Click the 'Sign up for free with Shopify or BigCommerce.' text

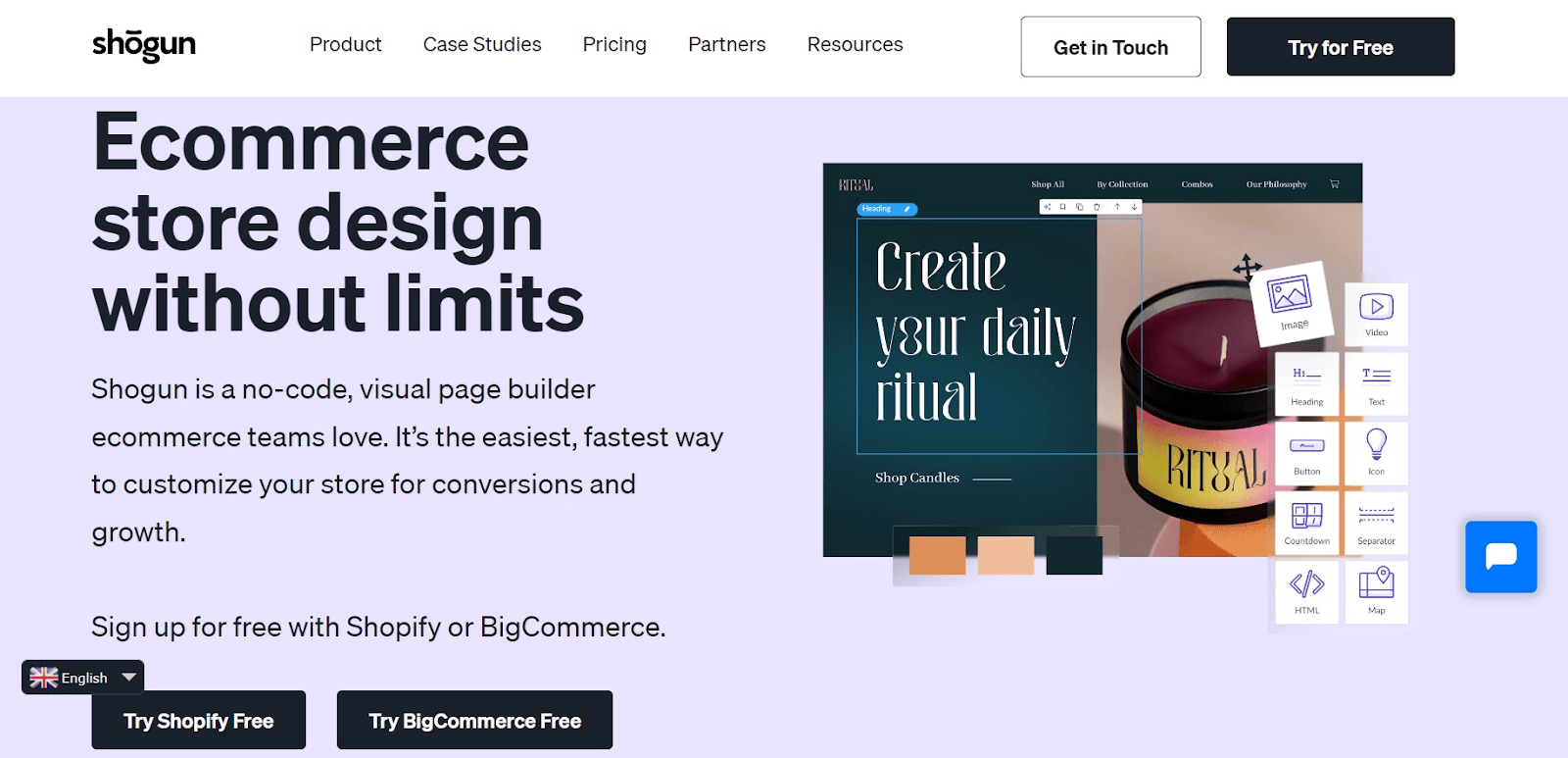pyautogui.click(x=378, y=628)
